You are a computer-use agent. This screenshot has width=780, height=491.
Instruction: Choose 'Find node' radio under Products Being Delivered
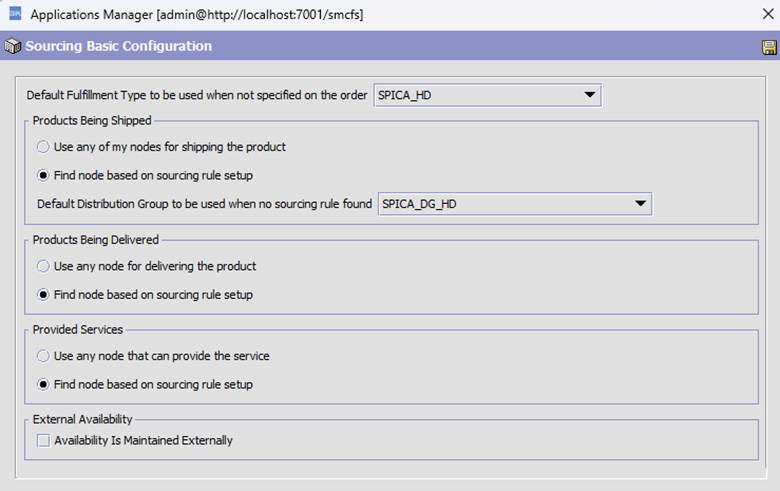click(x=43, y=295)
